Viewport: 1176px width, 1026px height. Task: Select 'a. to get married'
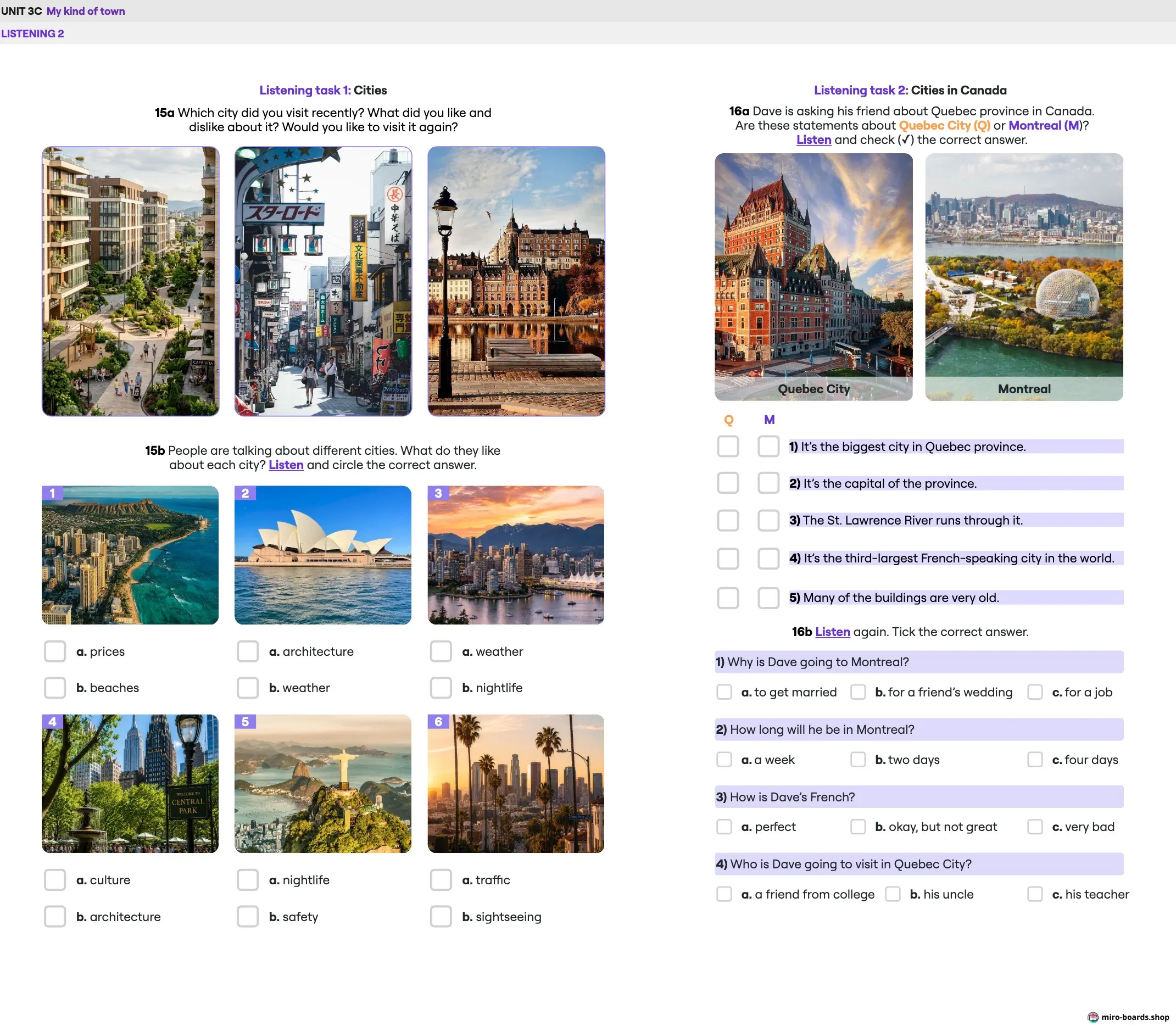click(724, 692)
